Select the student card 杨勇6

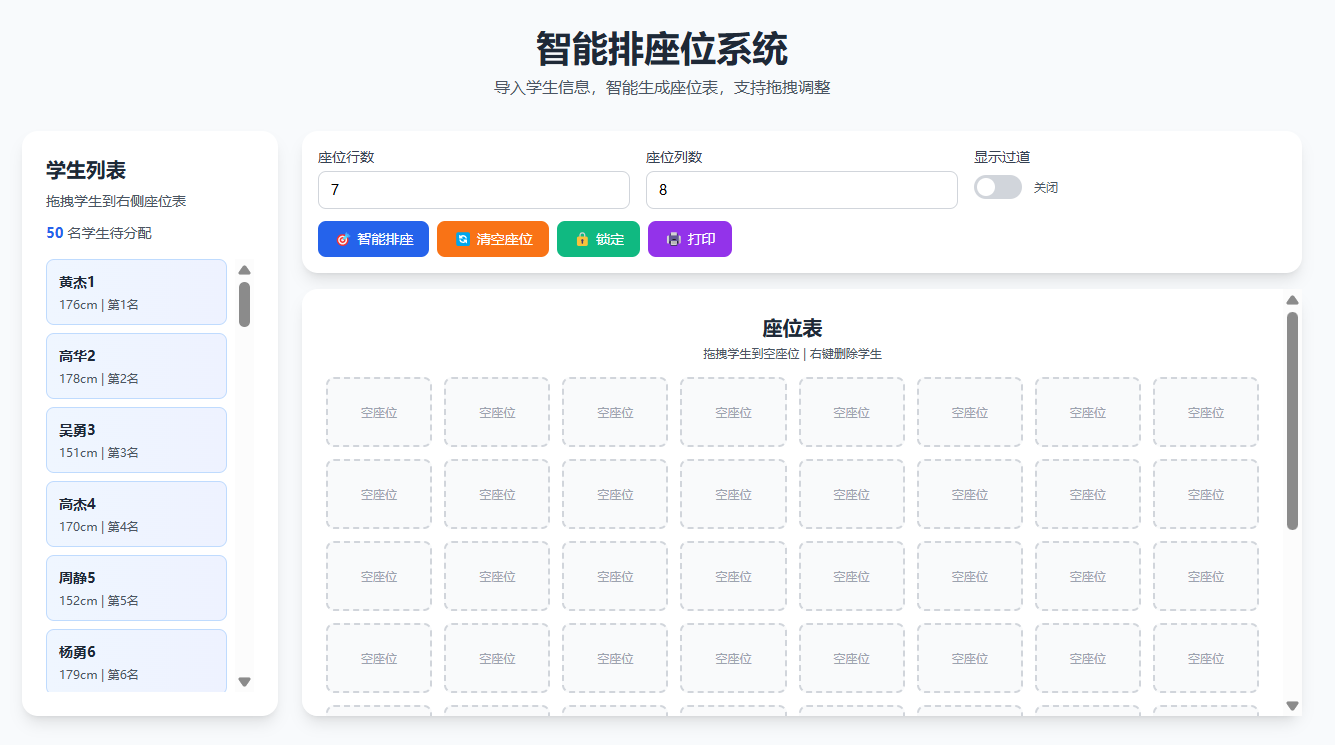click(136, 660)
